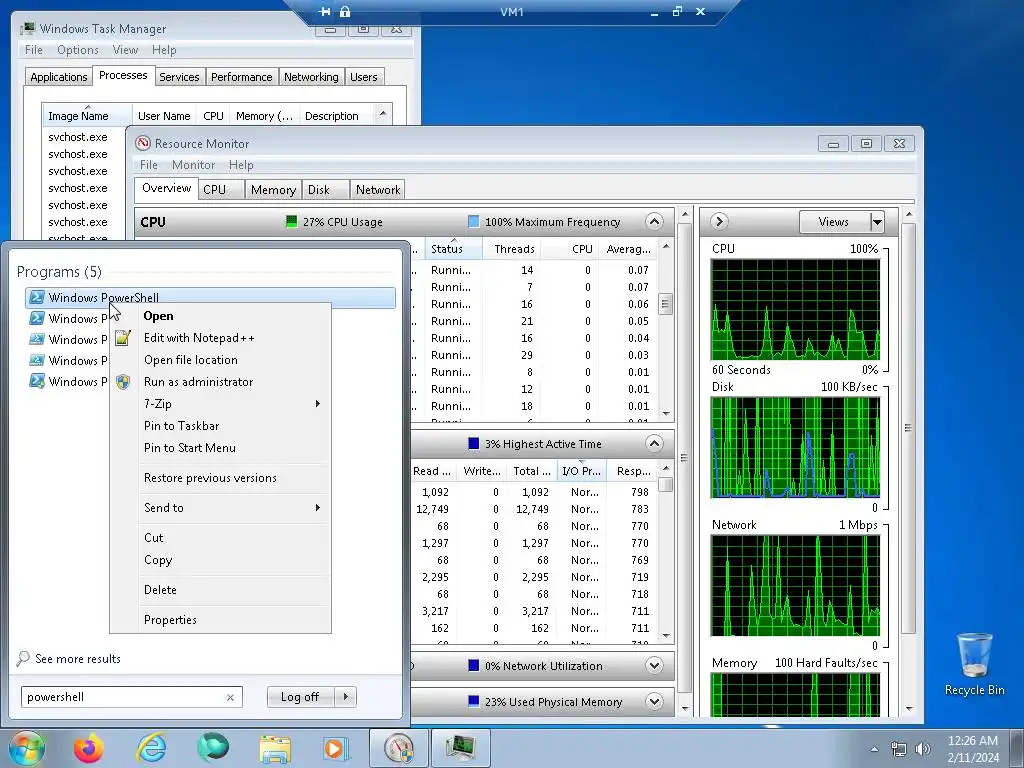The width and height of the screenshot is (1024, 768).
Task: Switch to Task Manager taskbar button
Action: (460, 748)
